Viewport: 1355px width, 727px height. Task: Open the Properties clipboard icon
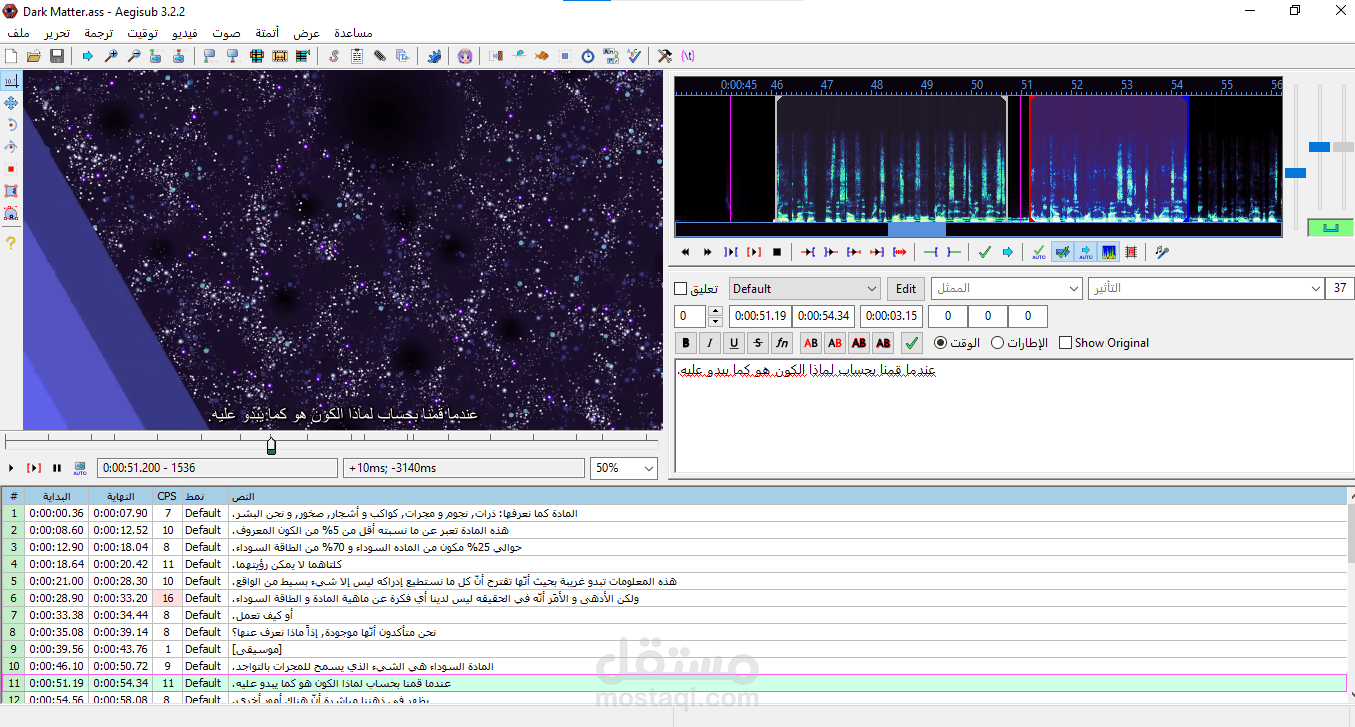[x=357, y=56]
